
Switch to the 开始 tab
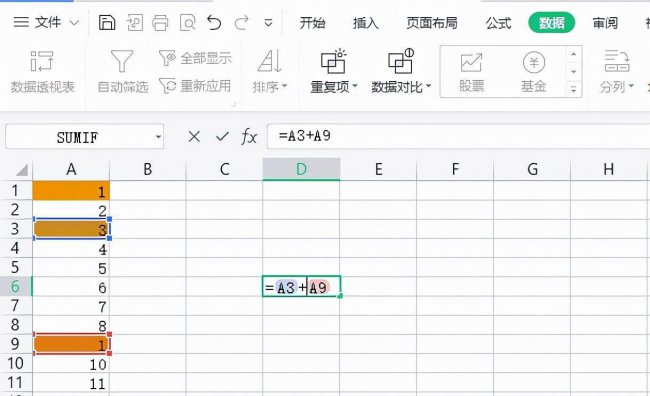coord(313,23)
